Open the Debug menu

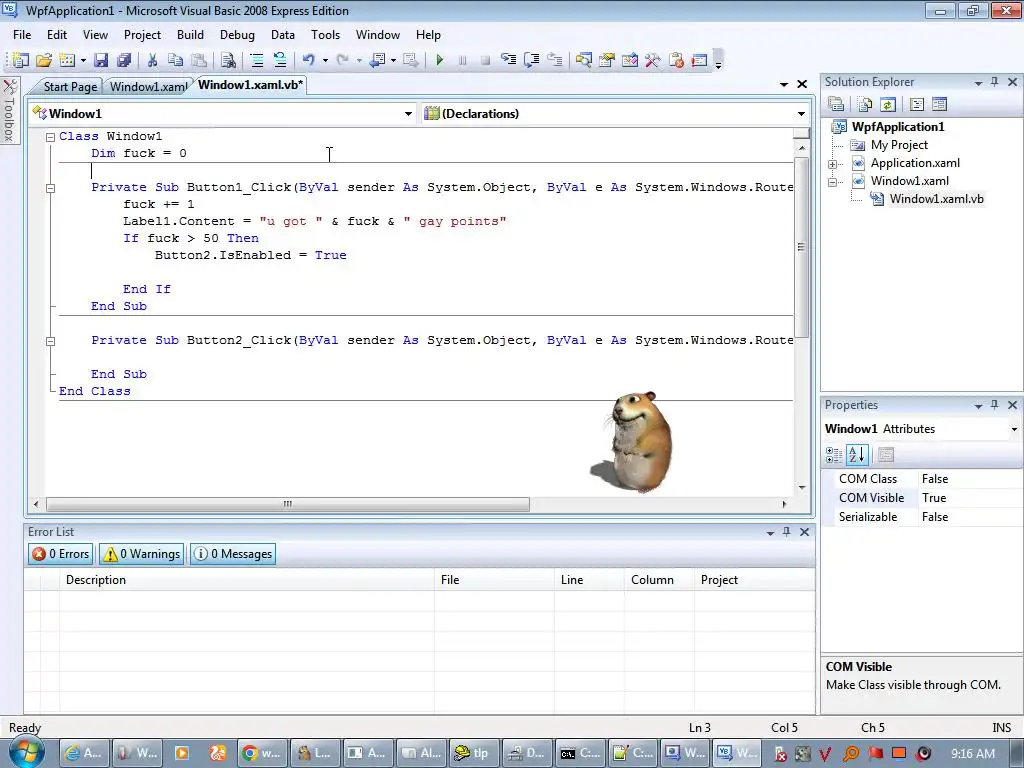tap(237, 35)
